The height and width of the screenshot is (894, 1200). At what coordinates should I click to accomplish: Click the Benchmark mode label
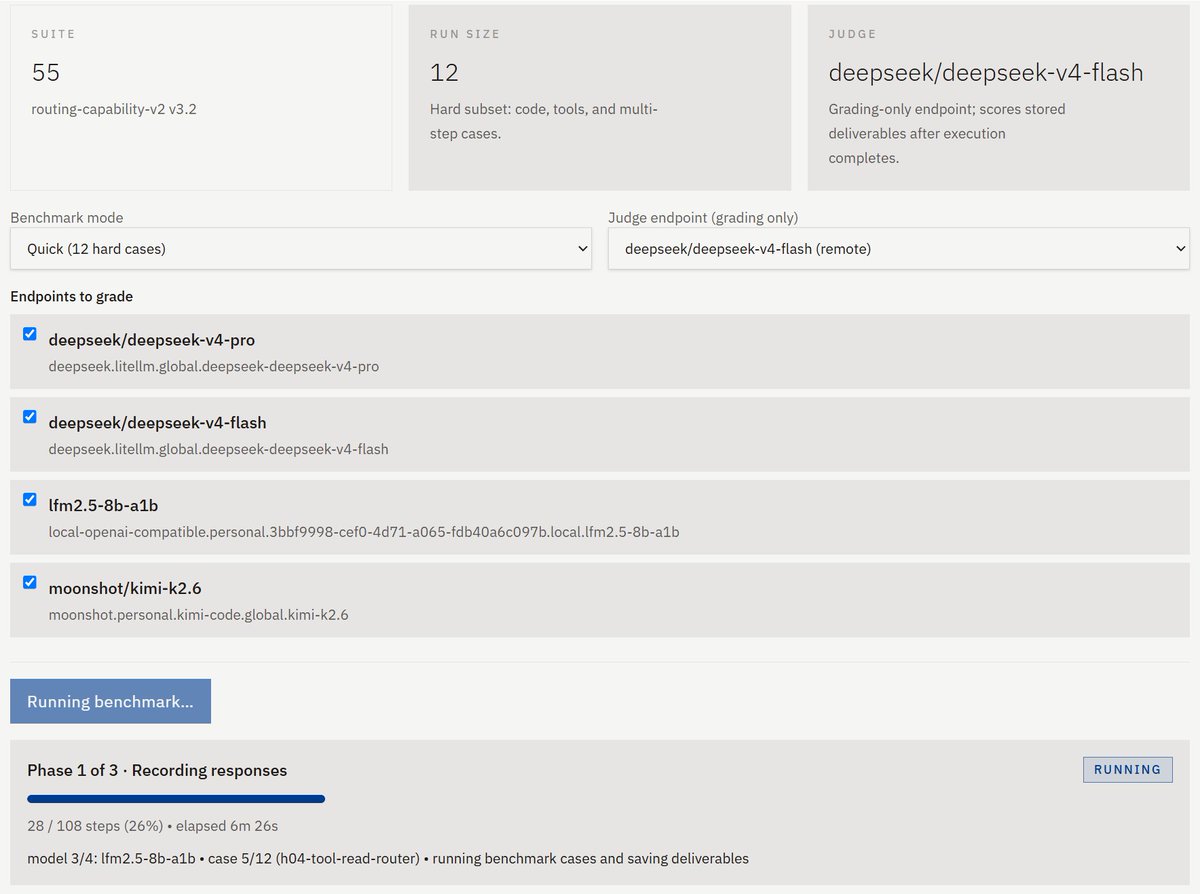(67, 217)
